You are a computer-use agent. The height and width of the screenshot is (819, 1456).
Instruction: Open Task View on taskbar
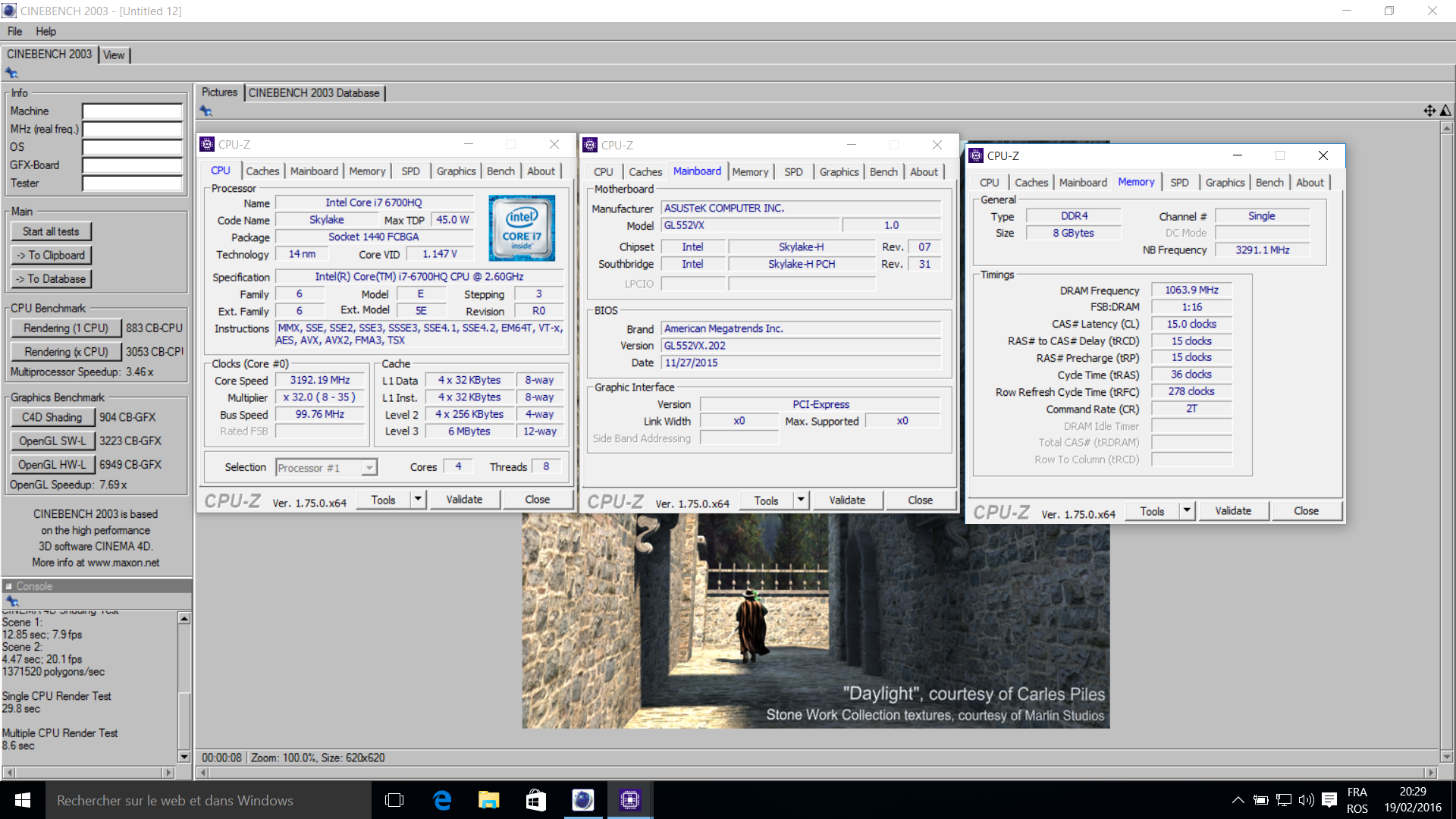tap(394, 800)
